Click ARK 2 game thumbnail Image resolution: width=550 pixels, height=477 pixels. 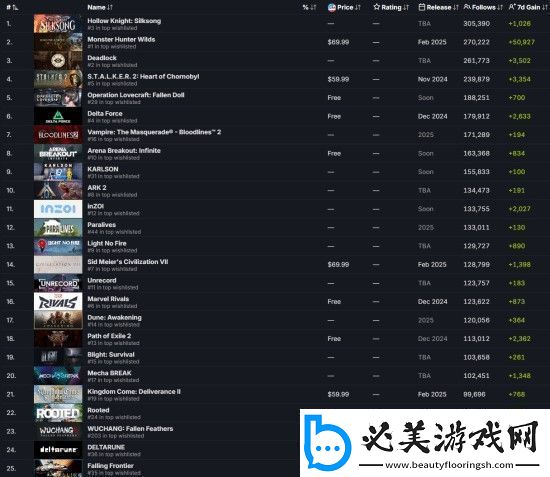(58, 190)
